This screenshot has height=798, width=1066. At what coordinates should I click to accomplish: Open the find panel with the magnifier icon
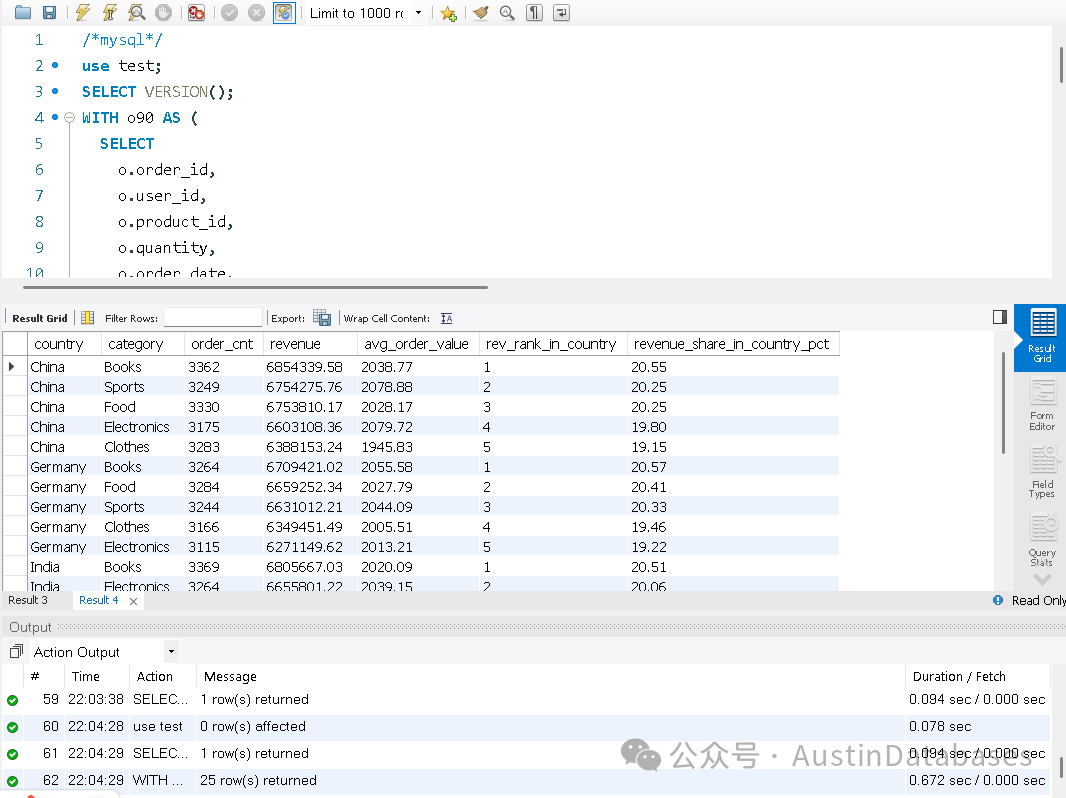[x=507, y=12]
